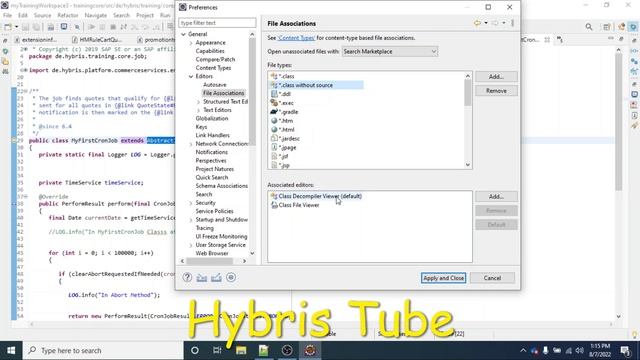
Task: Open Task View on taskbar
Action: pyautogui.click(x=217, y=350)
